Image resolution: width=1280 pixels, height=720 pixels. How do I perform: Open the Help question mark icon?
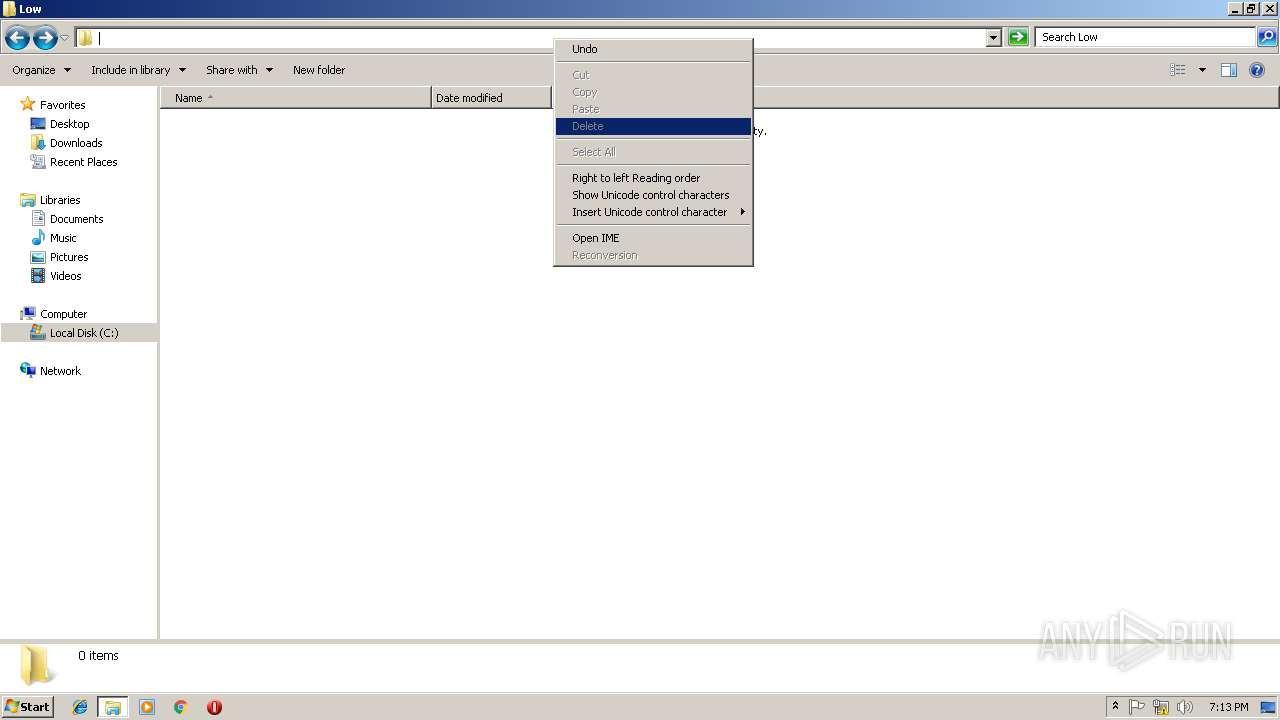pos(1257,70)
